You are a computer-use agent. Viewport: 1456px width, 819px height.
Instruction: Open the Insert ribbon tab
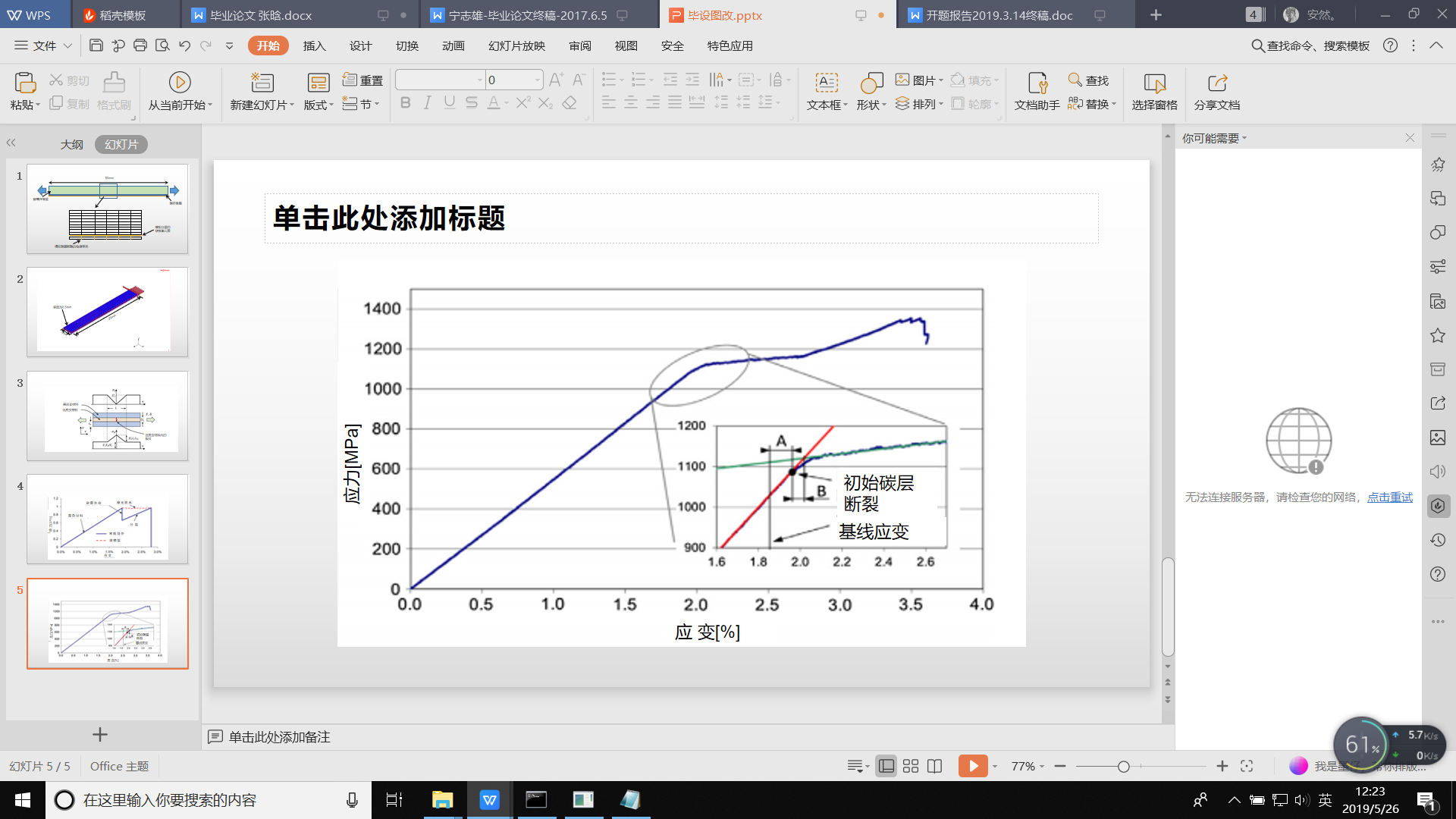(314, 45)
